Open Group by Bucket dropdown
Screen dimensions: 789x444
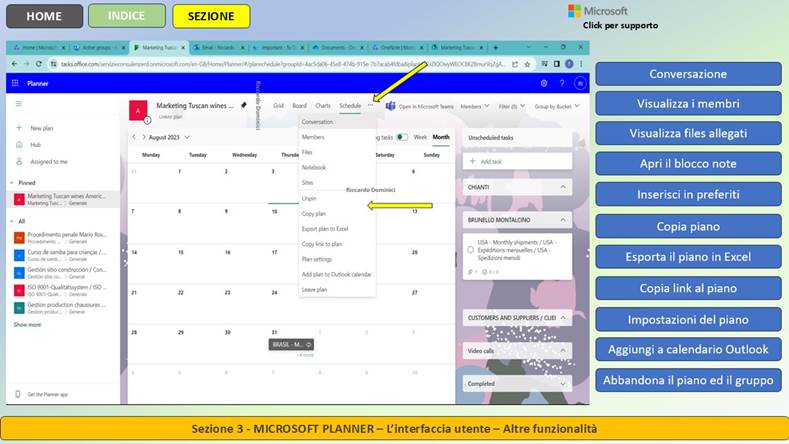click(557, 106)
